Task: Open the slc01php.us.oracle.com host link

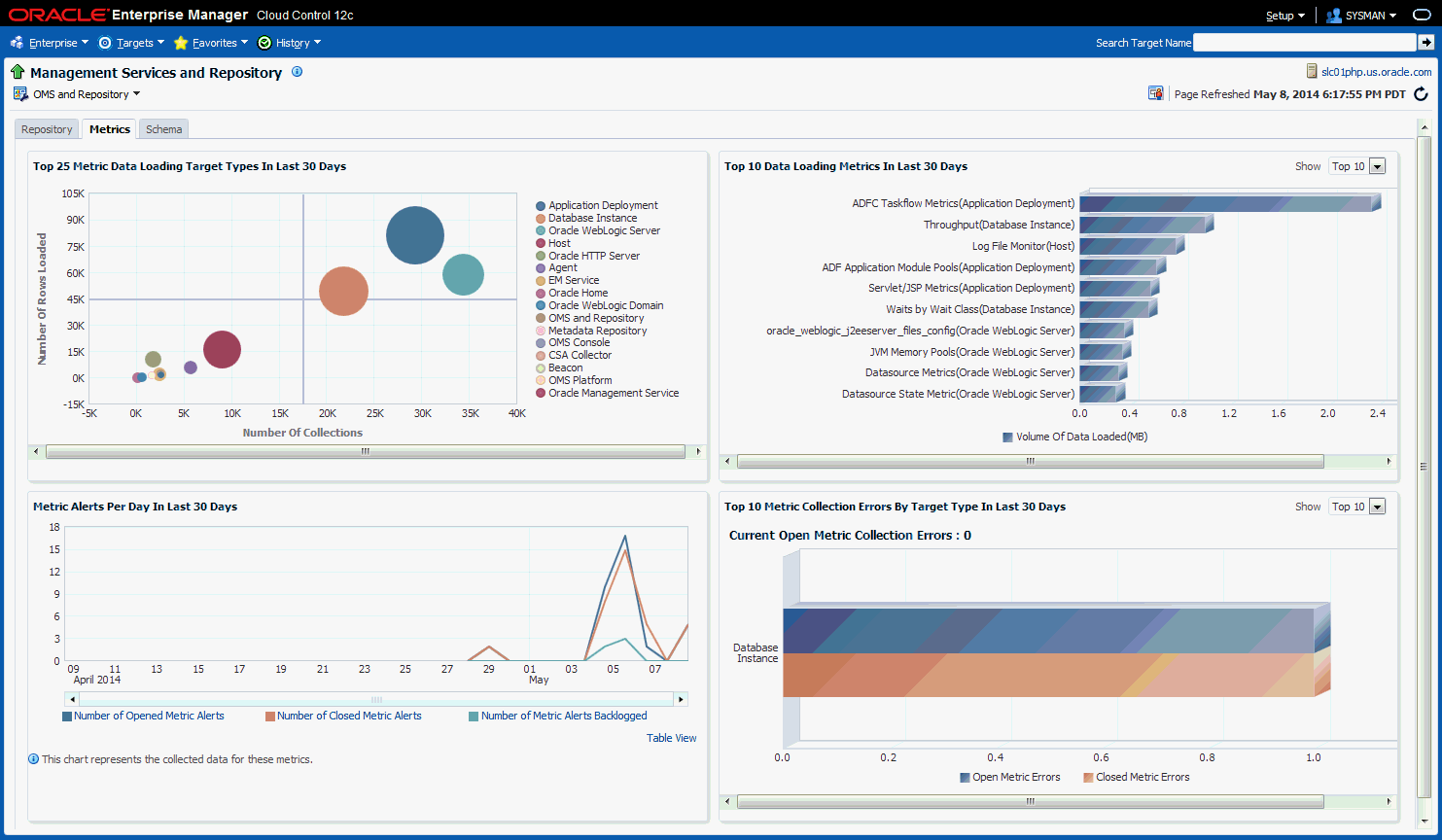Action: [1376, 72]
